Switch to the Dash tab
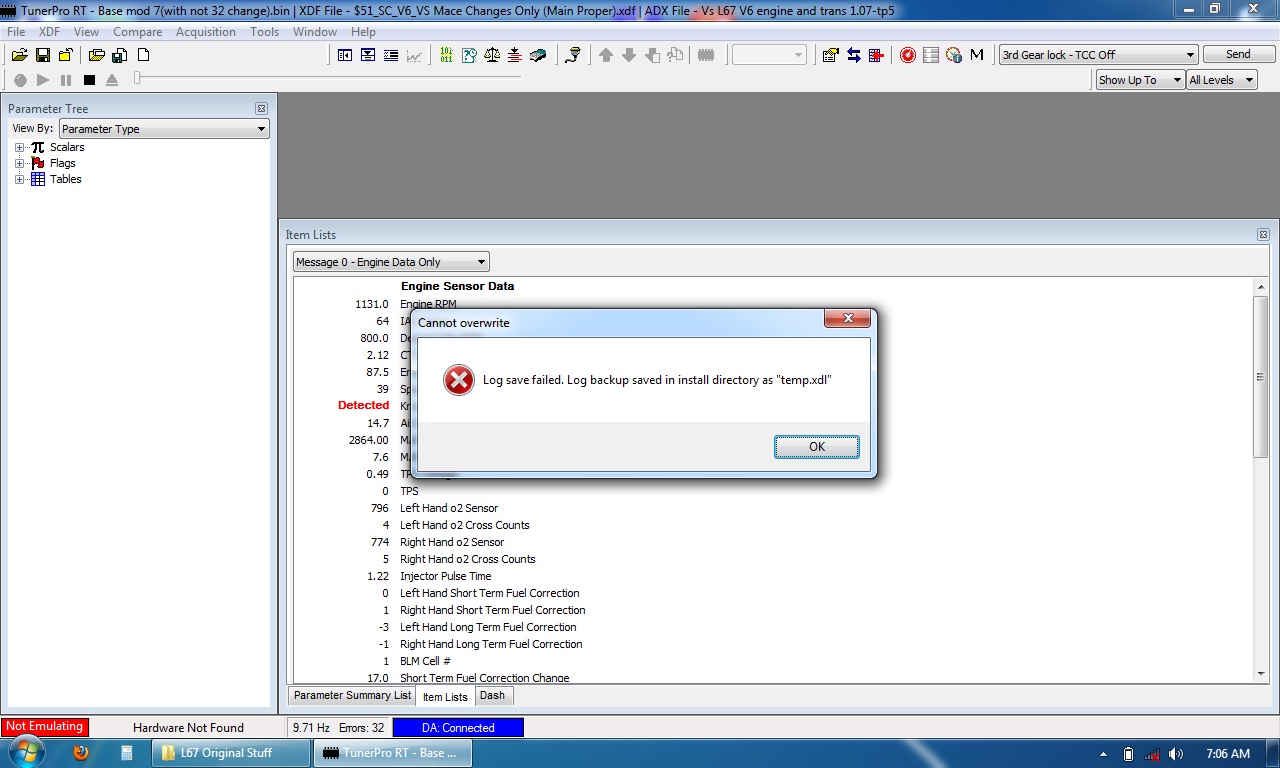Screen dimensions: 1280x768 [x=492, y=695]
